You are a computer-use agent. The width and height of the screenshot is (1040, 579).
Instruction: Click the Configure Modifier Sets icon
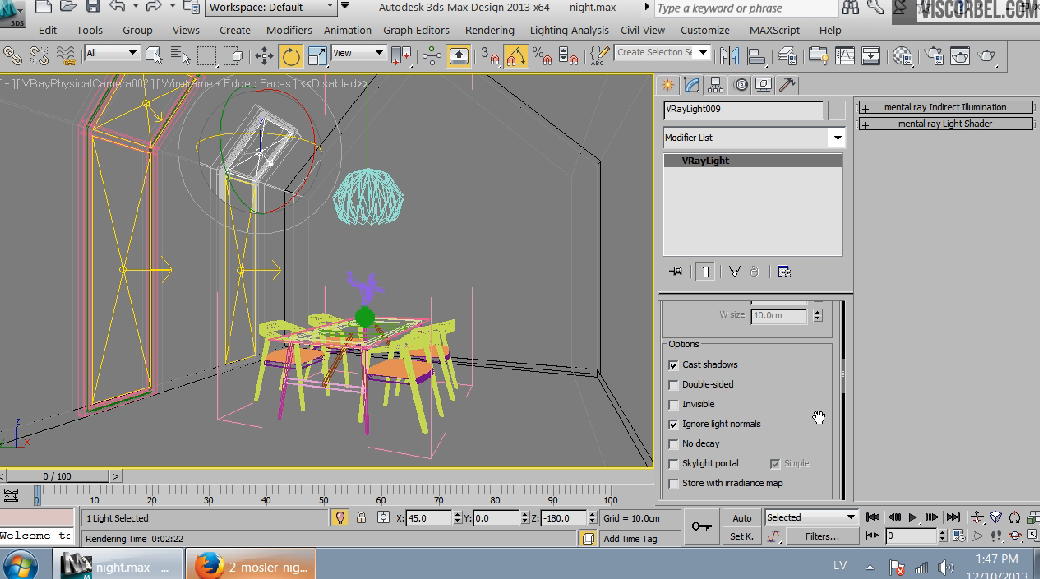pos(784,272)
